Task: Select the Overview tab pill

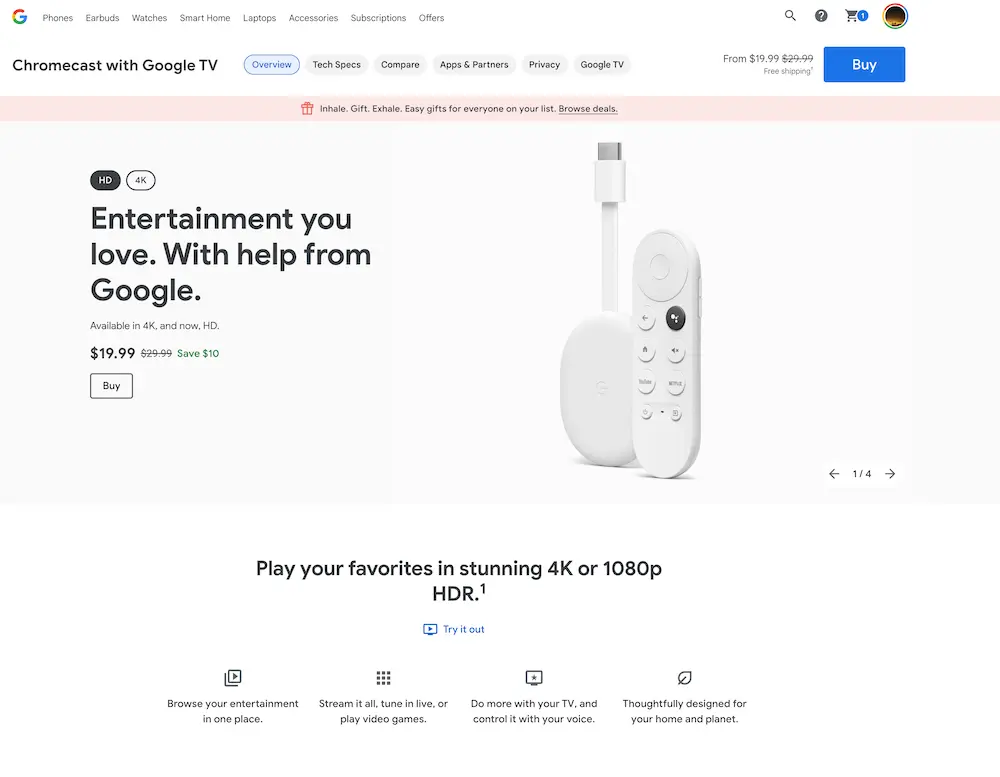Action: tap(272, 64)
